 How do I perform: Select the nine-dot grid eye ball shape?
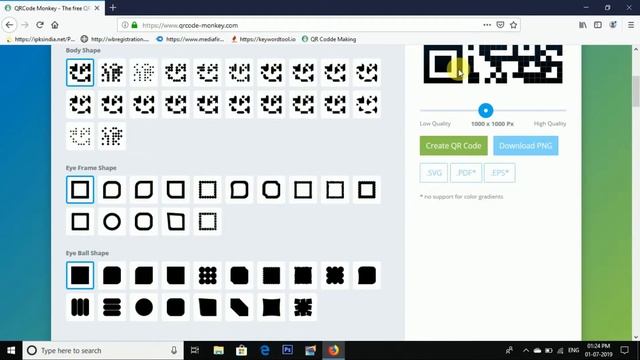pos(207,275)
